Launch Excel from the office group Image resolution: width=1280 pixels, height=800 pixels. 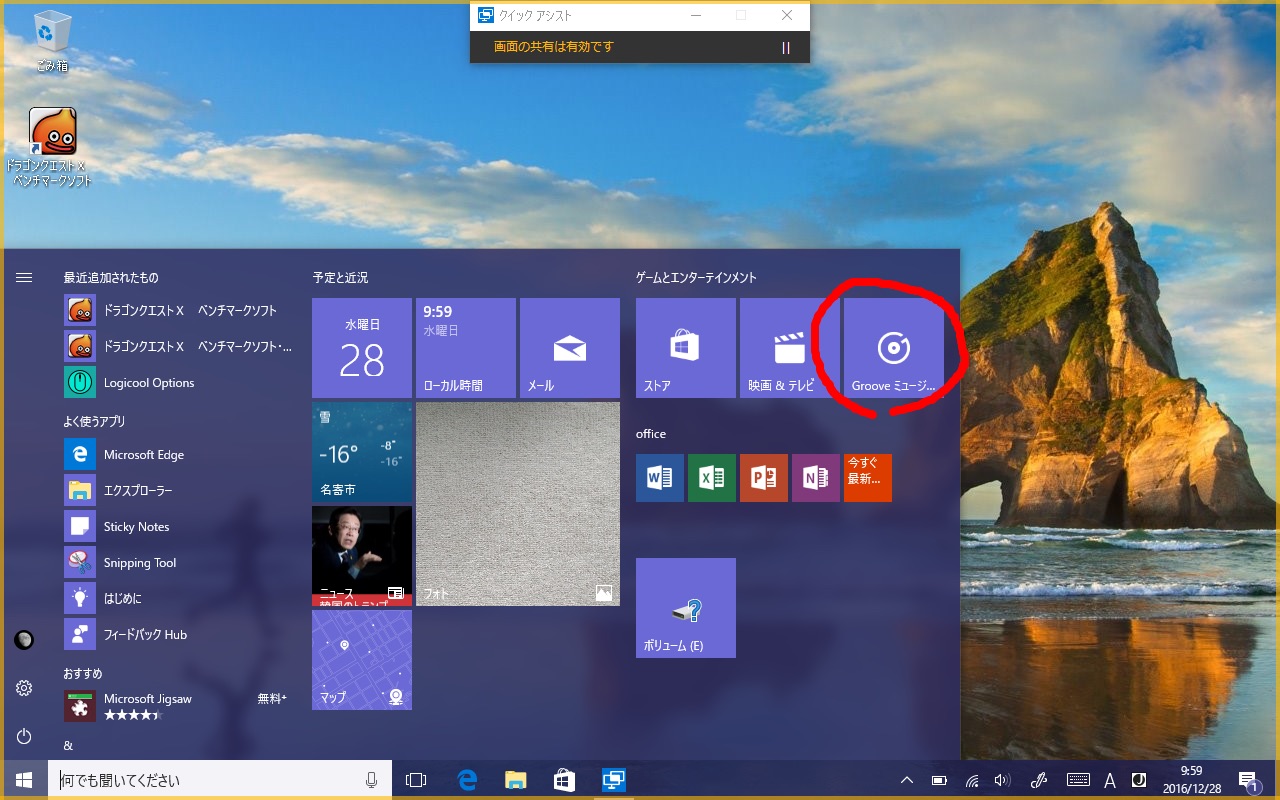click(712, 478)
